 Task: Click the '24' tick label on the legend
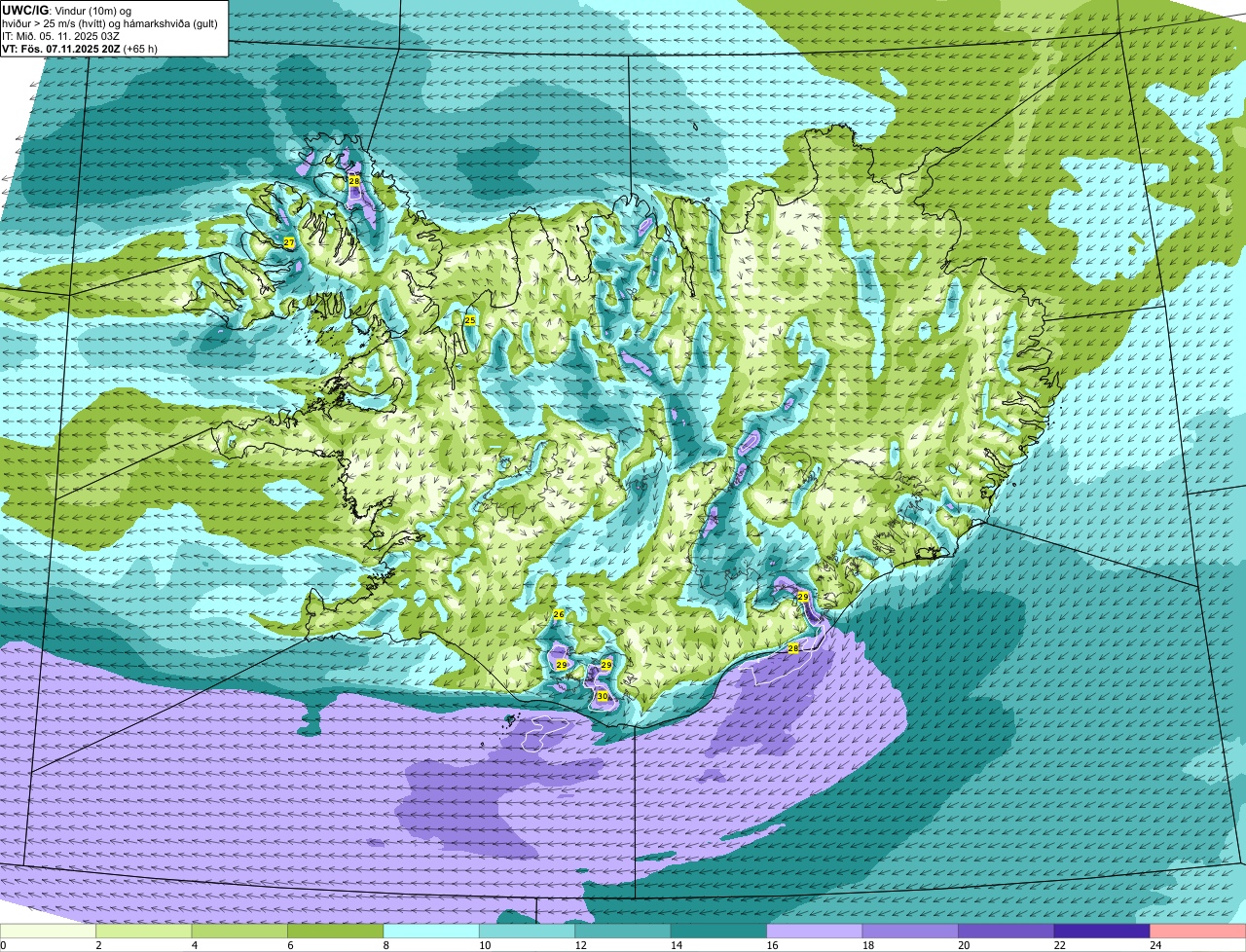coord(1154,945)
